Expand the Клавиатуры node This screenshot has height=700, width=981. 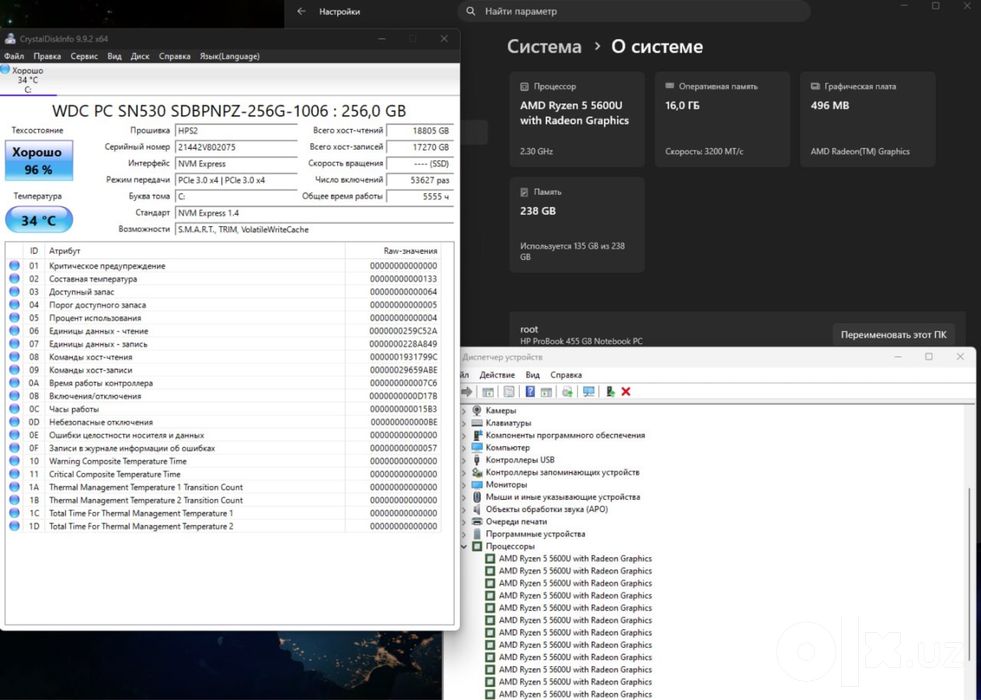[464, 423]
